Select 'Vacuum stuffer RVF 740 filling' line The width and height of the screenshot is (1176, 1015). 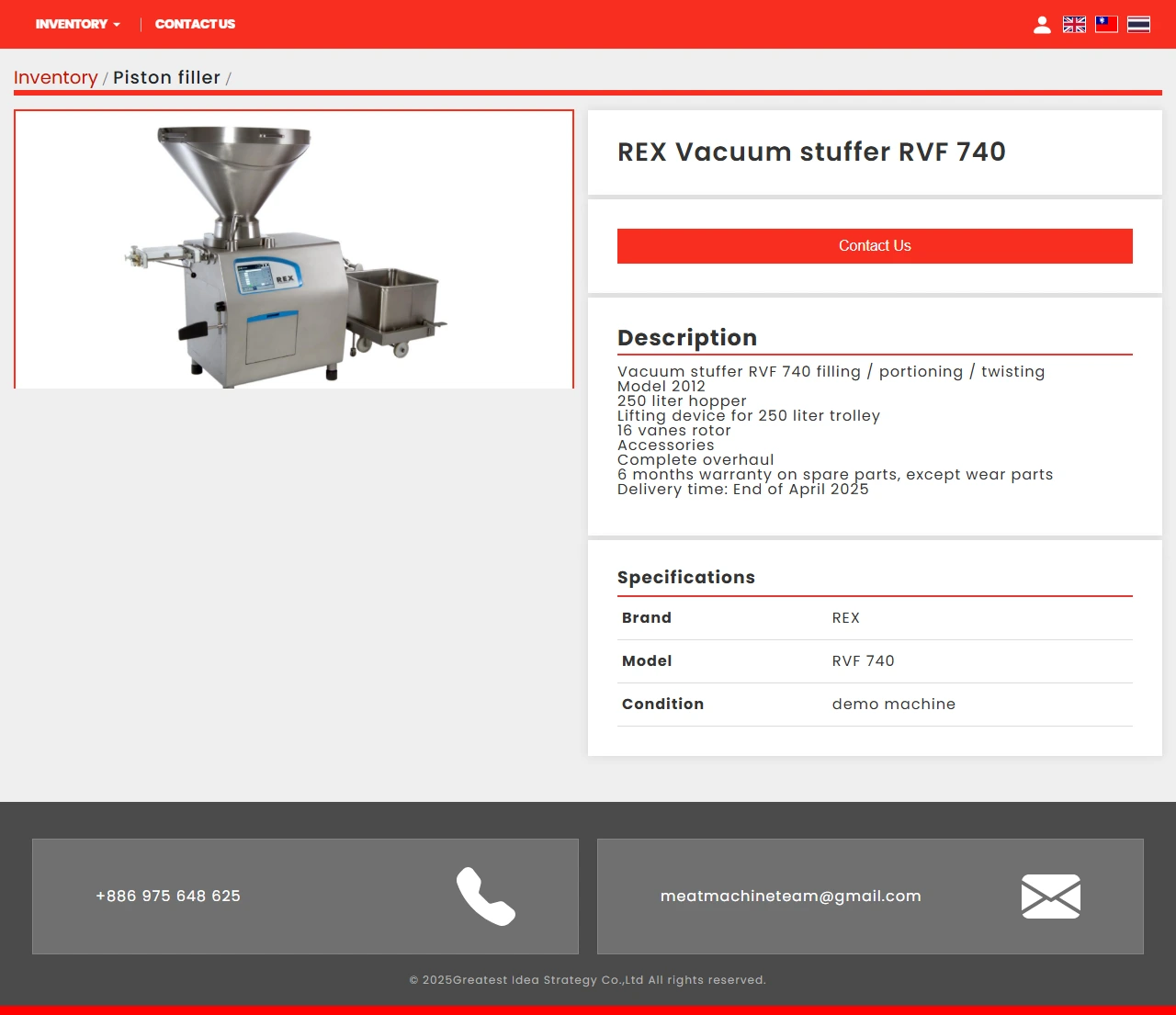tap(831, 372)
